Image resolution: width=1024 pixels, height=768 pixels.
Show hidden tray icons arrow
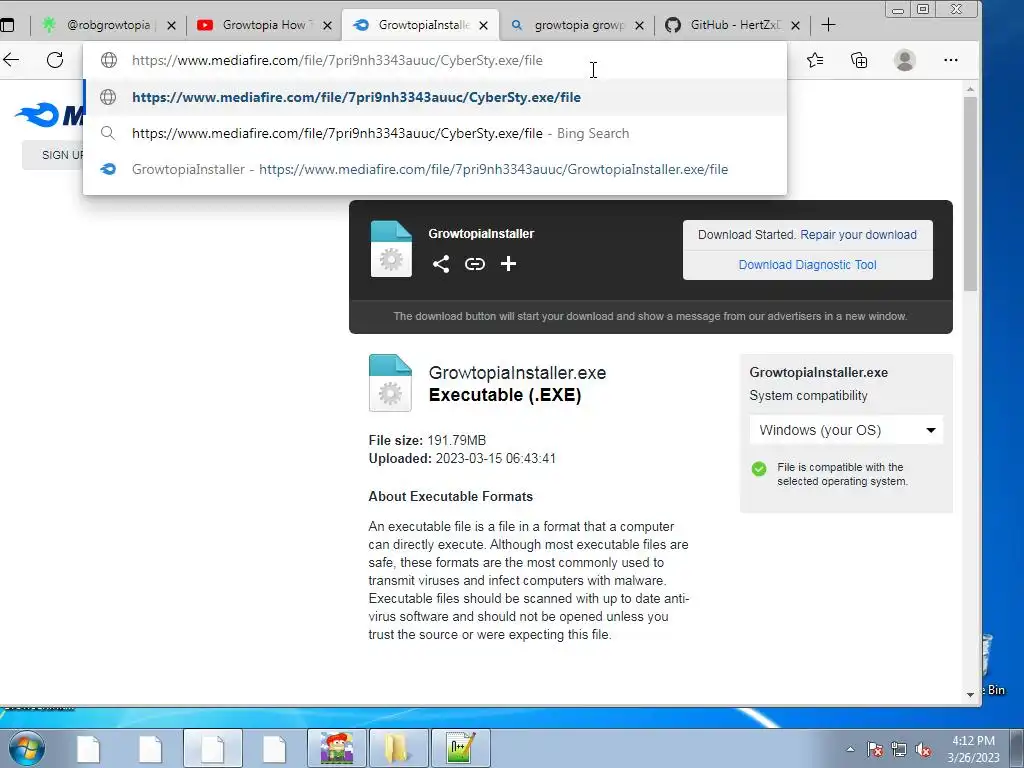[850, 749]
